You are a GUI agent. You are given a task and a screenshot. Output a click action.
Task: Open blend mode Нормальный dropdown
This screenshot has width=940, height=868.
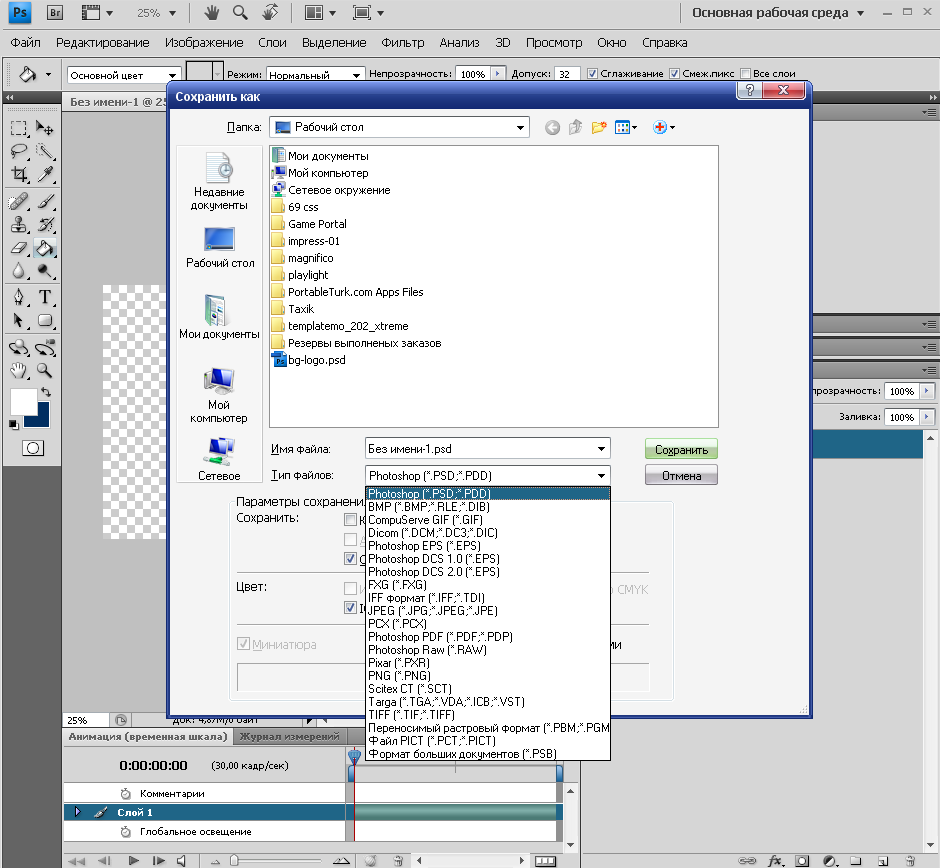click(356, 76)
